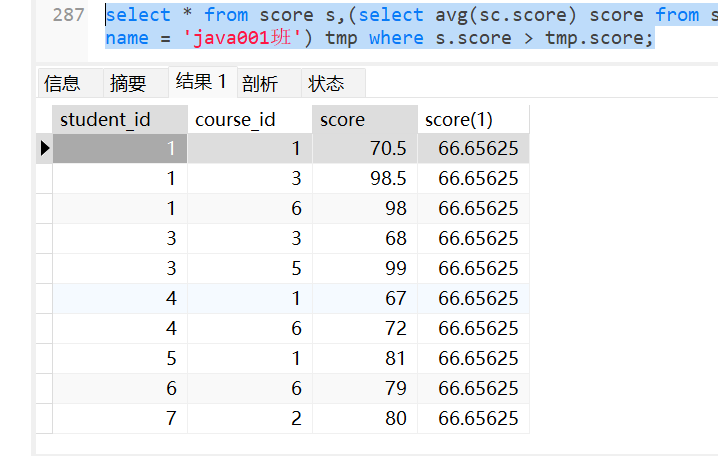Viewport: 718px width, 456px height.
Task: Click score(1) value in the 70.5 row
Action: [x=473, y=148]
